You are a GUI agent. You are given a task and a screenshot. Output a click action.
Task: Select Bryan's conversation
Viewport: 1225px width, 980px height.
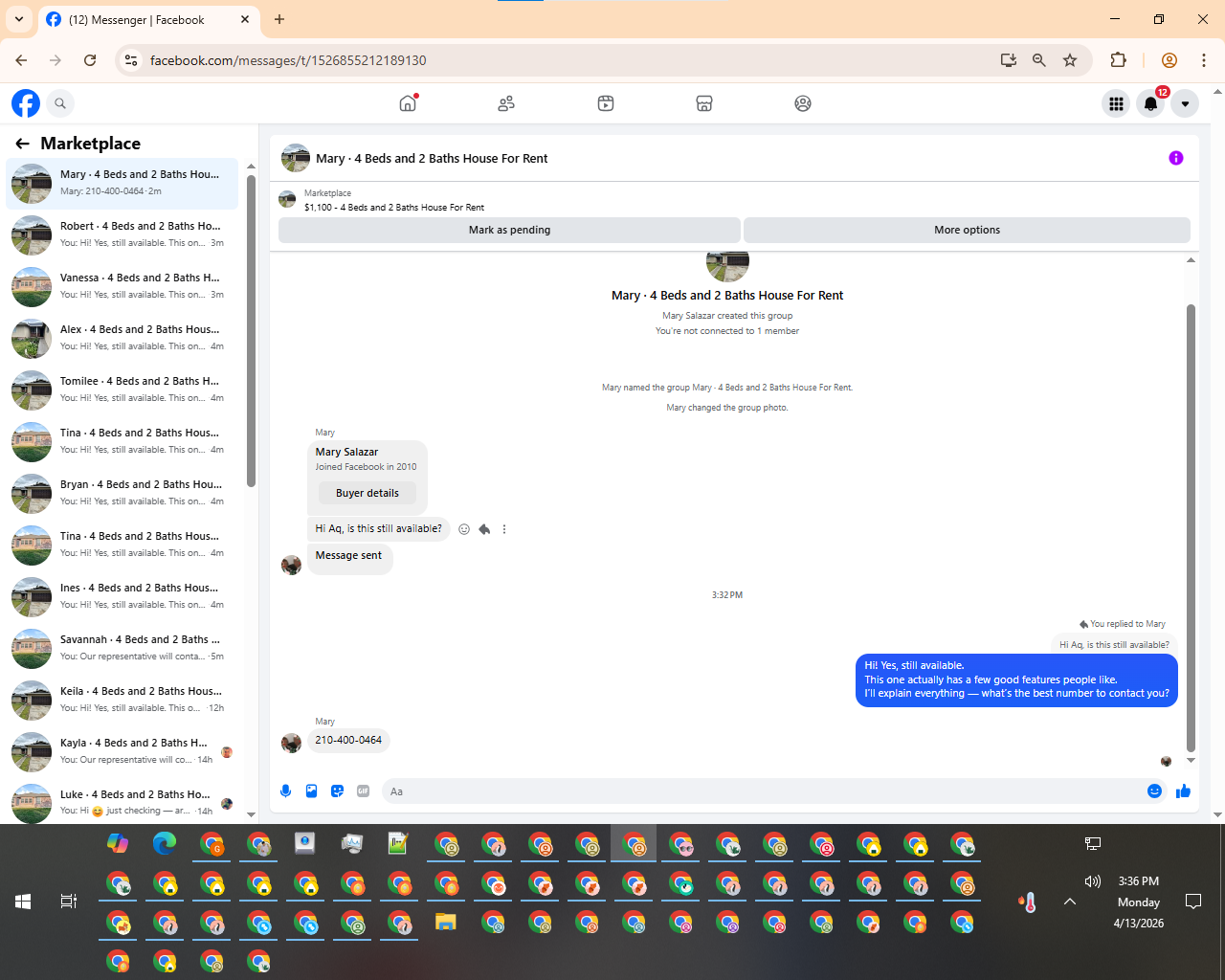122,493
